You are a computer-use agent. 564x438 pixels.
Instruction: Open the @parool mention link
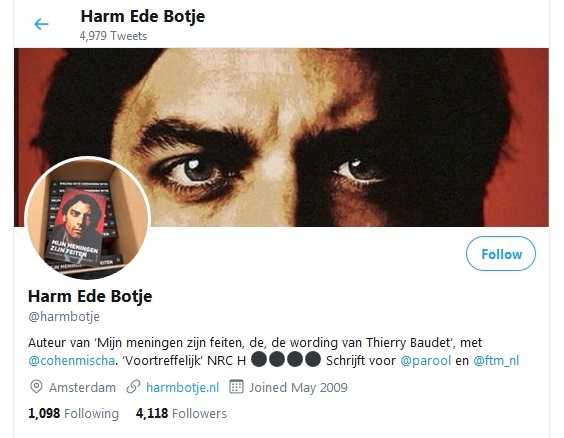(425, 360)
